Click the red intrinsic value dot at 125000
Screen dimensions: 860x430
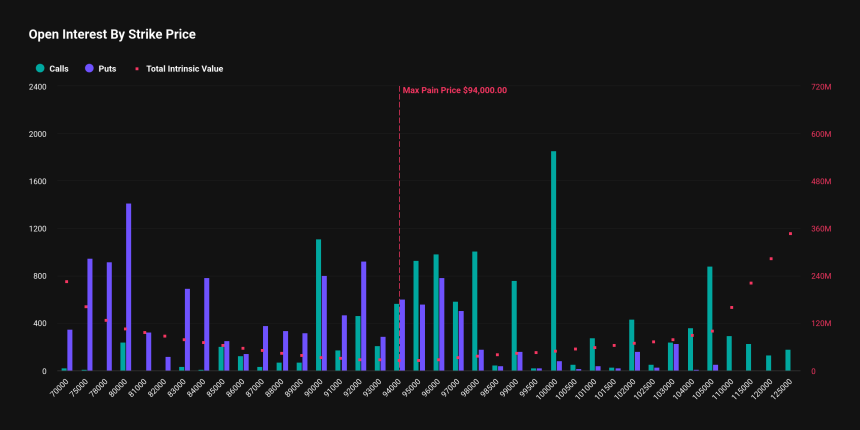click(x=790, y=234)
